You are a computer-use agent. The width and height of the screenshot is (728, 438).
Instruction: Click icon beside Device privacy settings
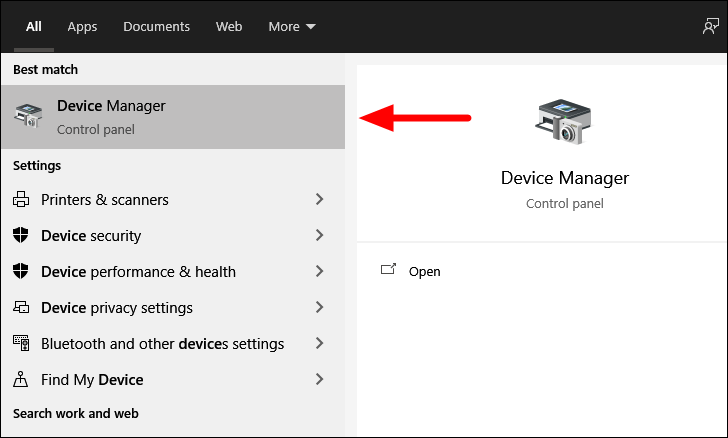[21, 307]
